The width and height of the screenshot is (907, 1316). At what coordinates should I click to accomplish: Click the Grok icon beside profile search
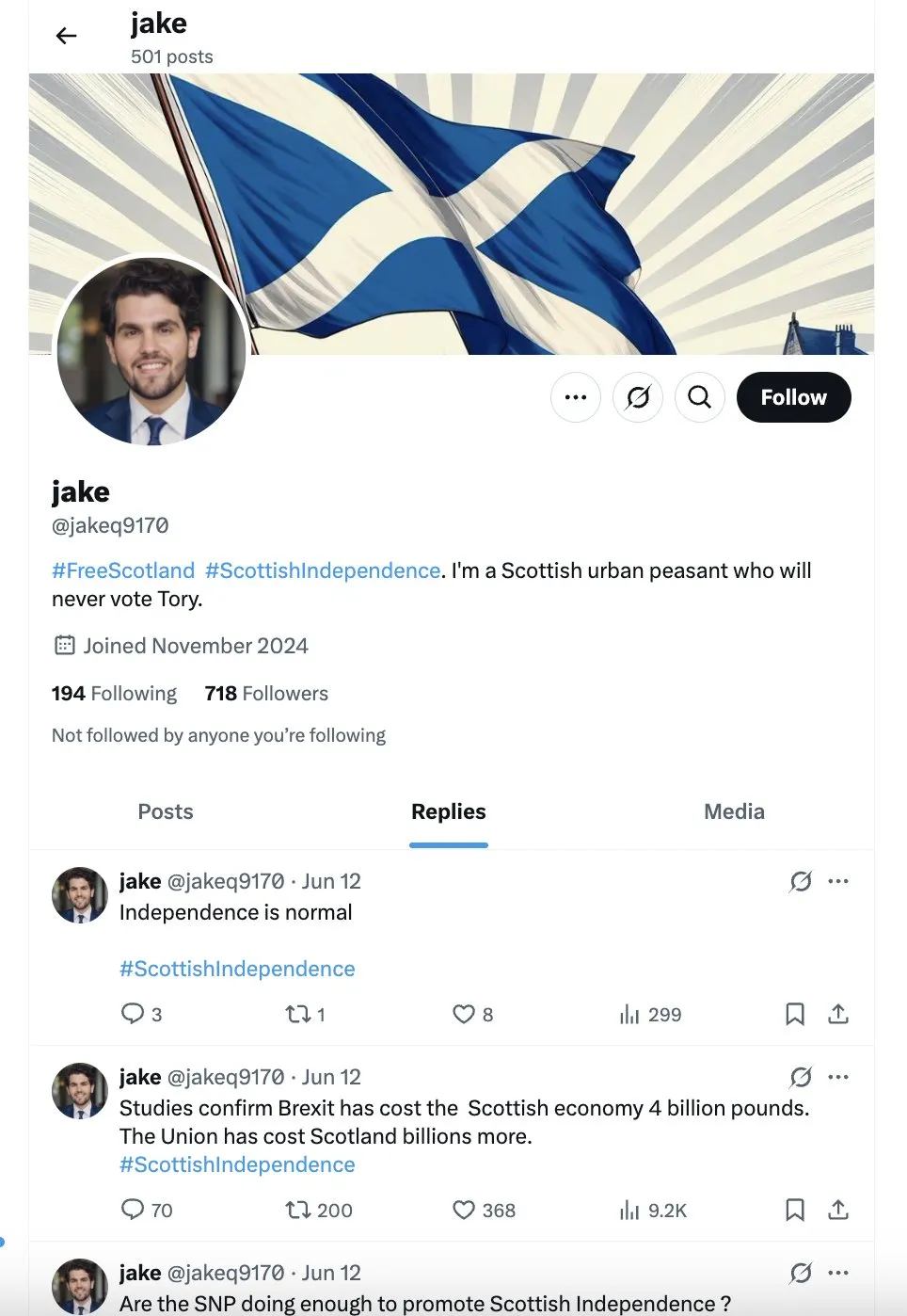coord(638,397)
